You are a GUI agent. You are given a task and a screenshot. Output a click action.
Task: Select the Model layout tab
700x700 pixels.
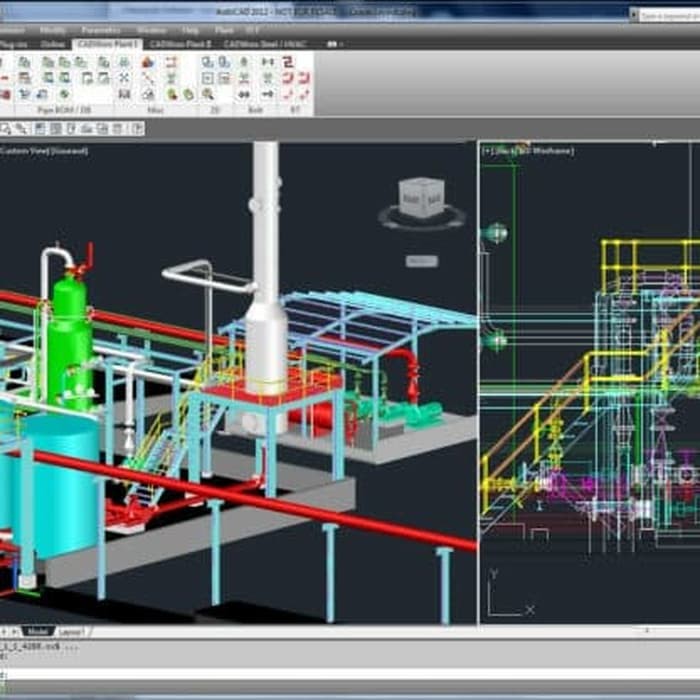(37, 632)
